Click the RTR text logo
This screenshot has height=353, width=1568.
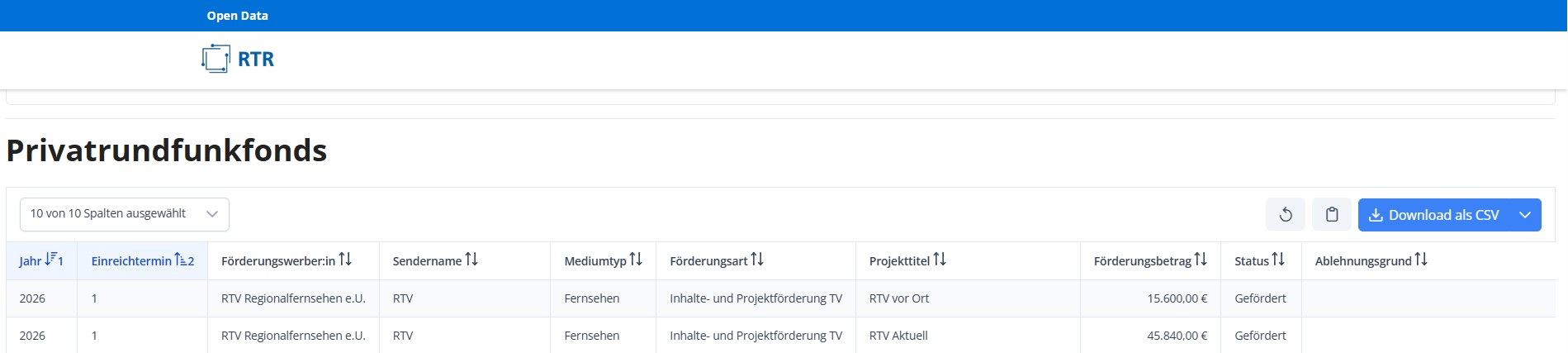point(256,60)
